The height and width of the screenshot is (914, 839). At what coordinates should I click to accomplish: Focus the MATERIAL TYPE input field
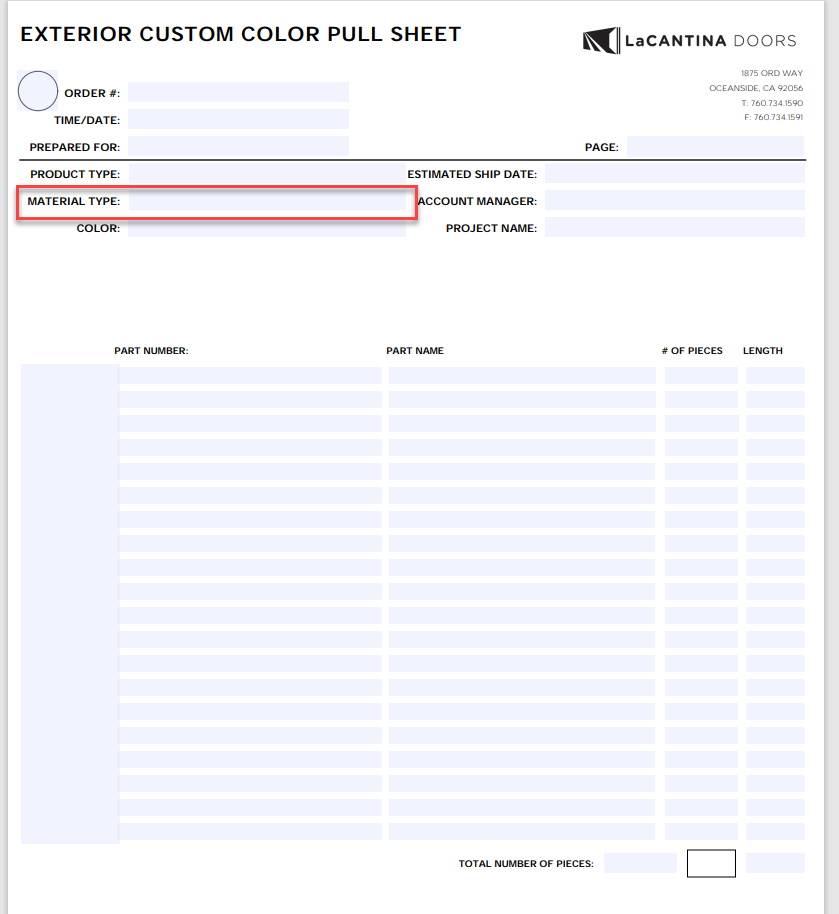pyautogui.click(x=267, y=201)
